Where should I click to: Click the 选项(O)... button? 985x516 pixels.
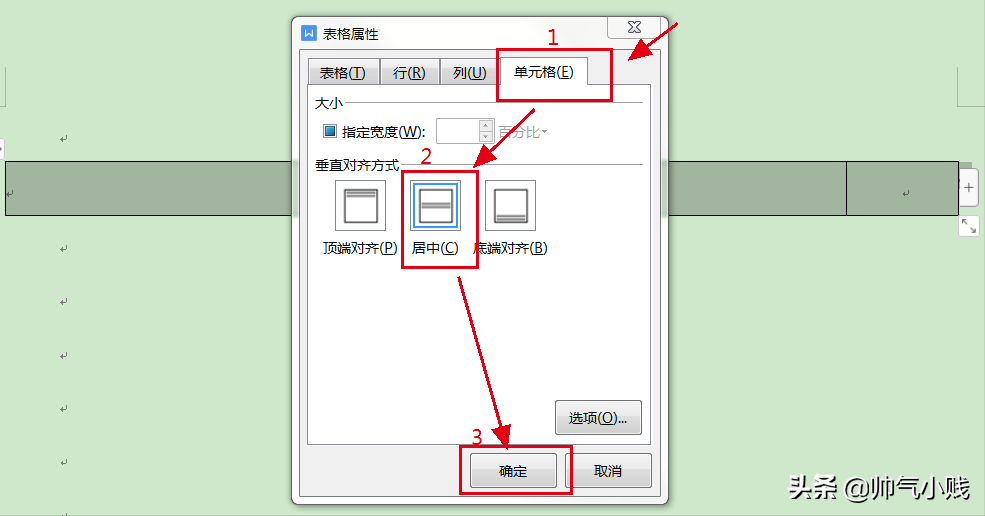598,418
